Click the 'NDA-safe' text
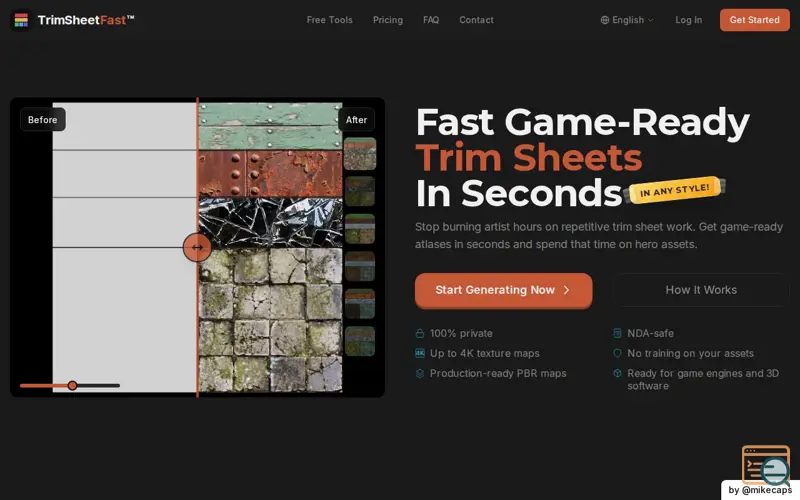 coord(651,333)
